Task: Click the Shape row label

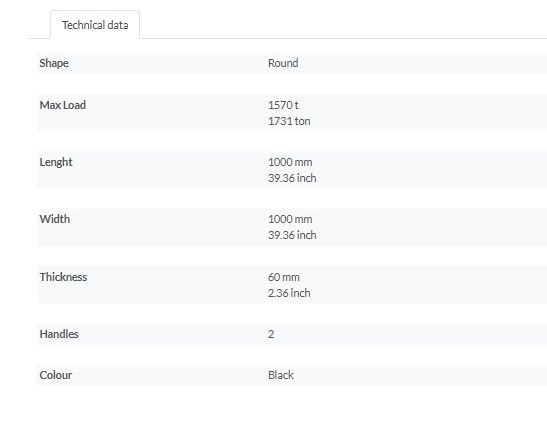Action: click(x=54, y=63)
